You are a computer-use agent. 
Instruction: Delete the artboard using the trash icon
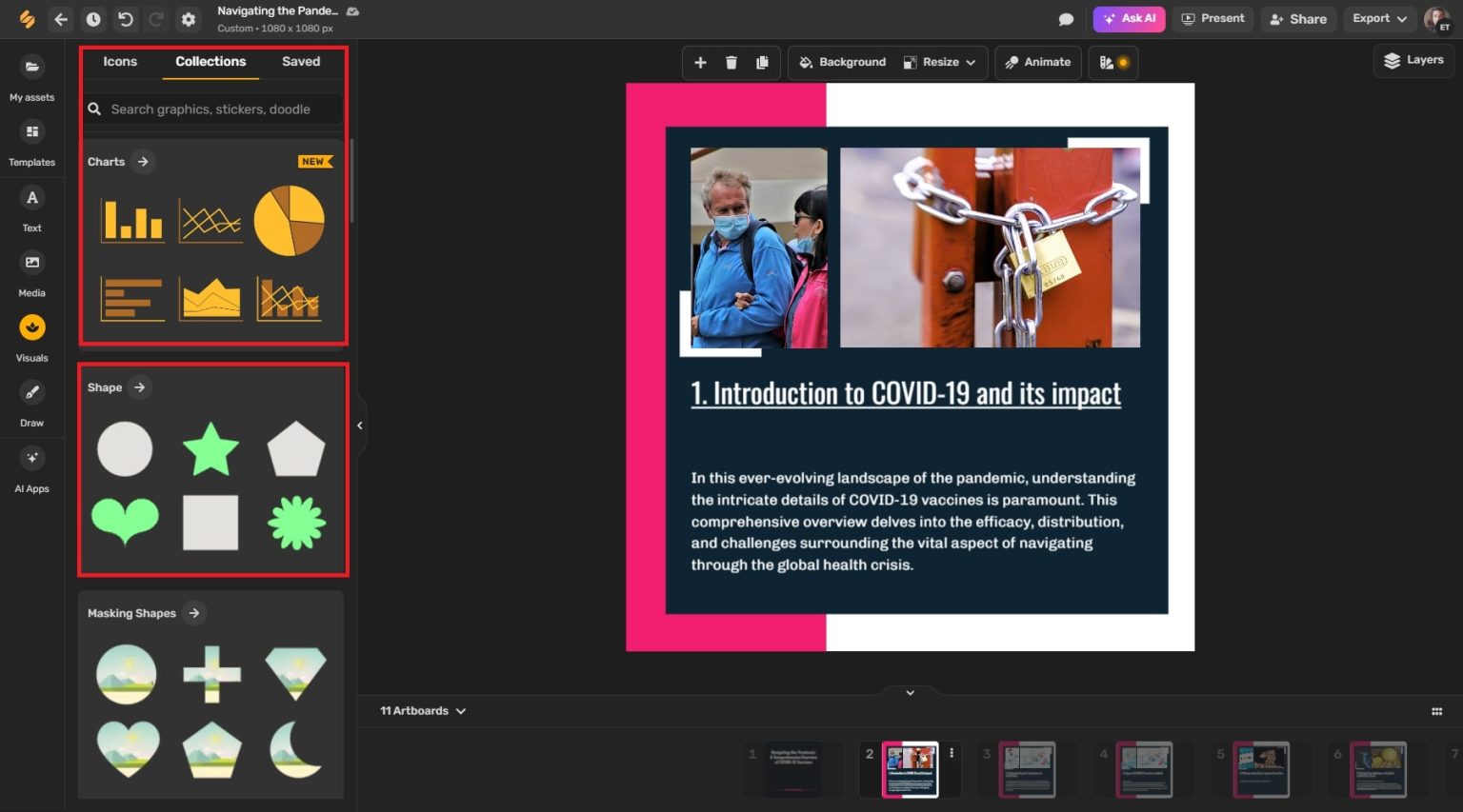coord(731,62)
